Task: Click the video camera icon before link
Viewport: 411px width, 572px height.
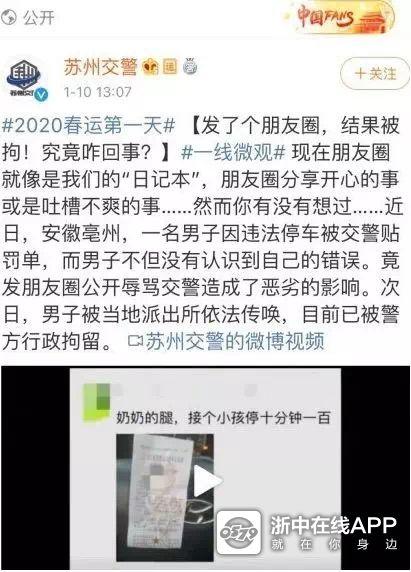Action: pyautogui.click(x=135, y=341)
